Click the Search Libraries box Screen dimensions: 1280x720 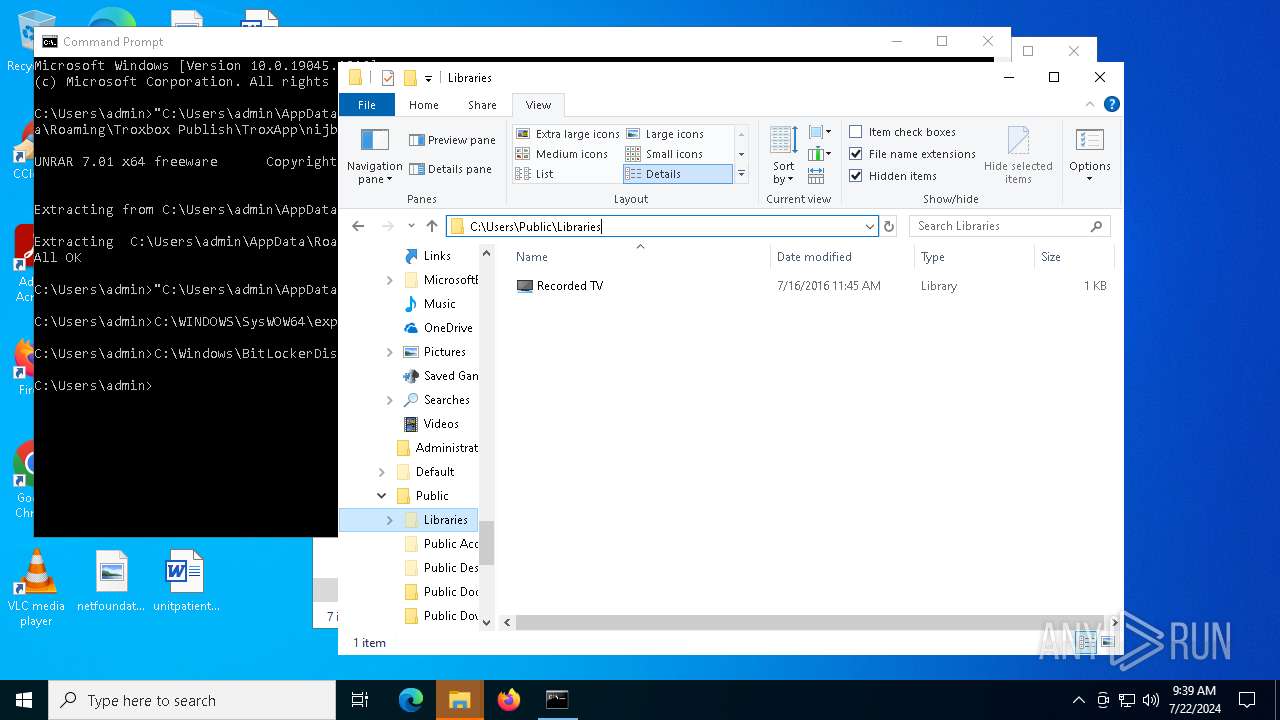tap(1009, 227)
